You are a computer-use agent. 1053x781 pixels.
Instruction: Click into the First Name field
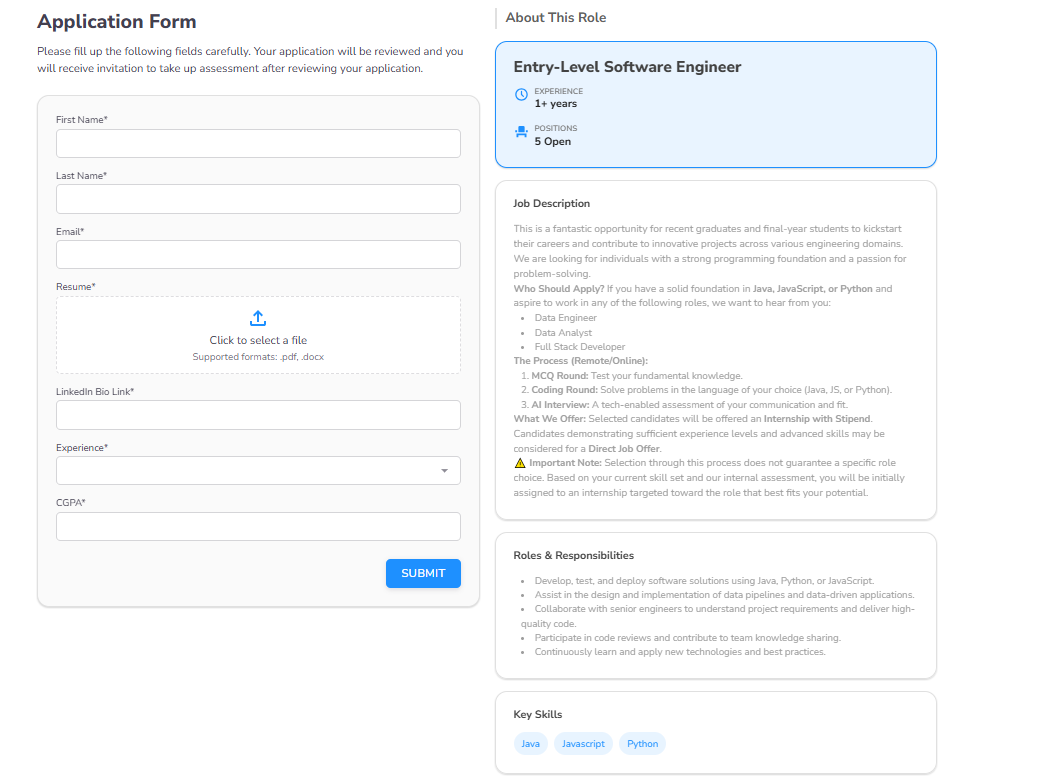coord(258,143)
